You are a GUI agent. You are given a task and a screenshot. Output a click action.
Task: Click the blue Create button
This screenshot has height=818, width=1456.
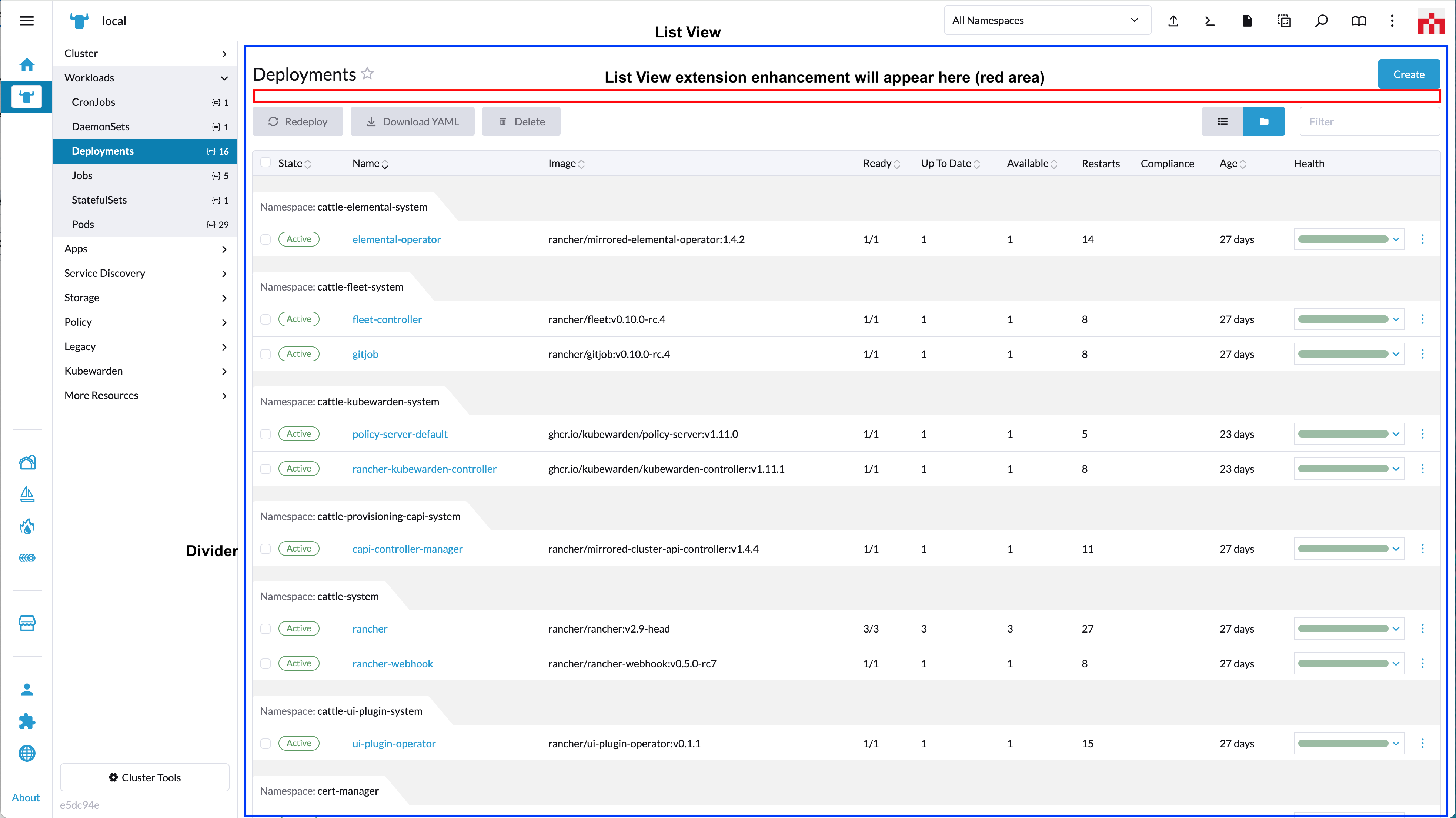1409,74
